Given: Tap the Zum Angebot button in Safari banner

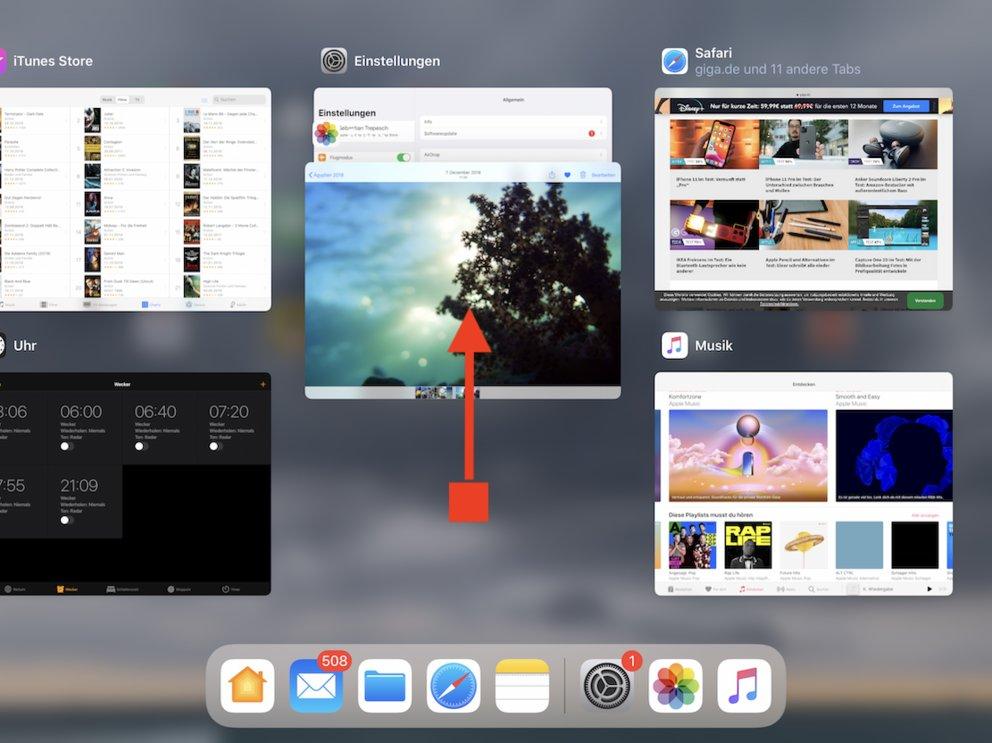Looking at the screenshot, I should tap(905, 106).
